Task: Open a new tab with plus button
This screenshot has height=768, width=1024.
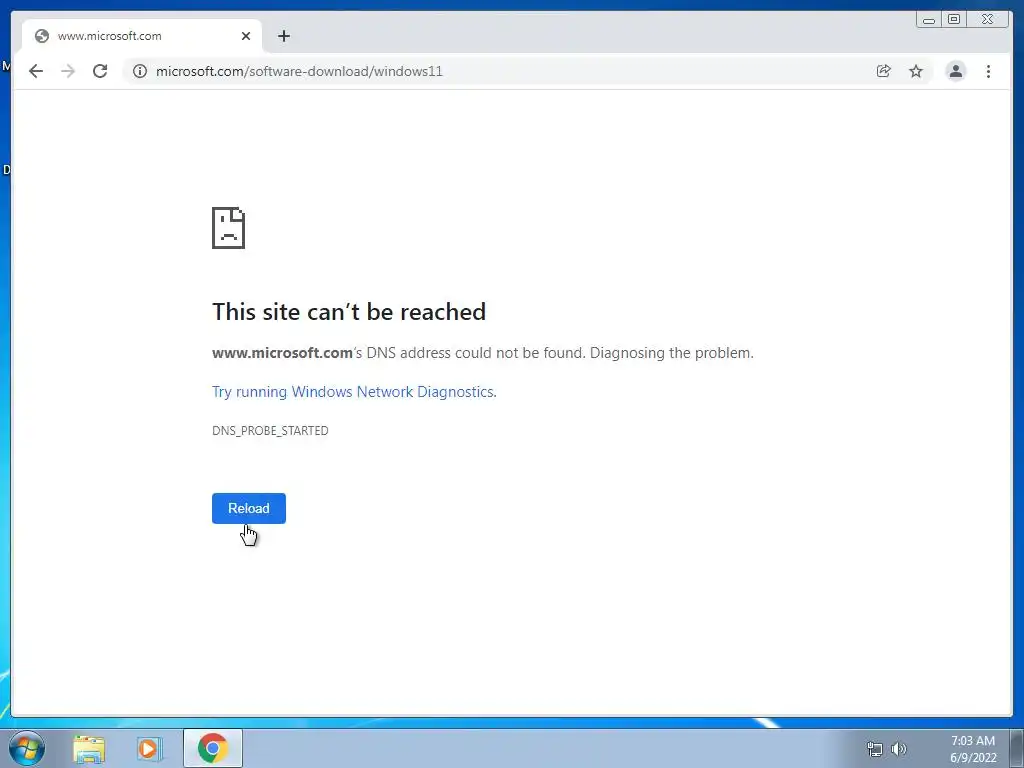Action: click(x=283, y=36)
